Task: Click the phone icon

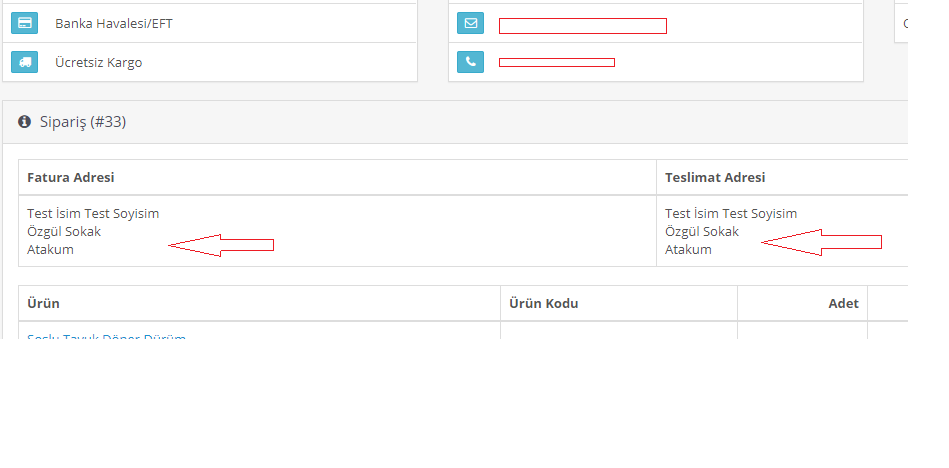Action: pyautogui.click(x=470, y=62)
